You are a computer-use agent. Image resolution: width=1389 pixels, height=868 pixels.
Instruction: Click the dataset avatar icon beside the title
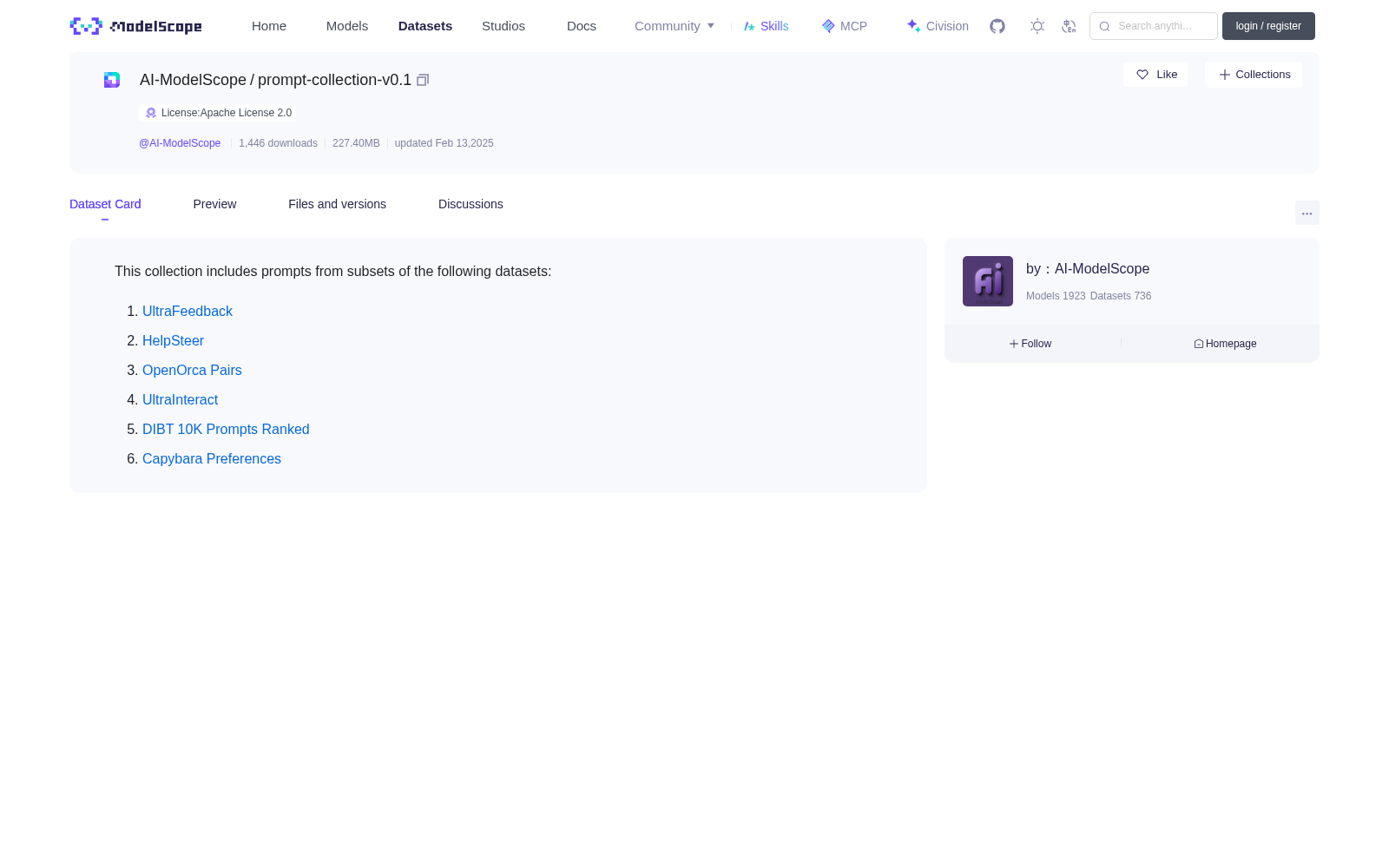pos(112,80)
